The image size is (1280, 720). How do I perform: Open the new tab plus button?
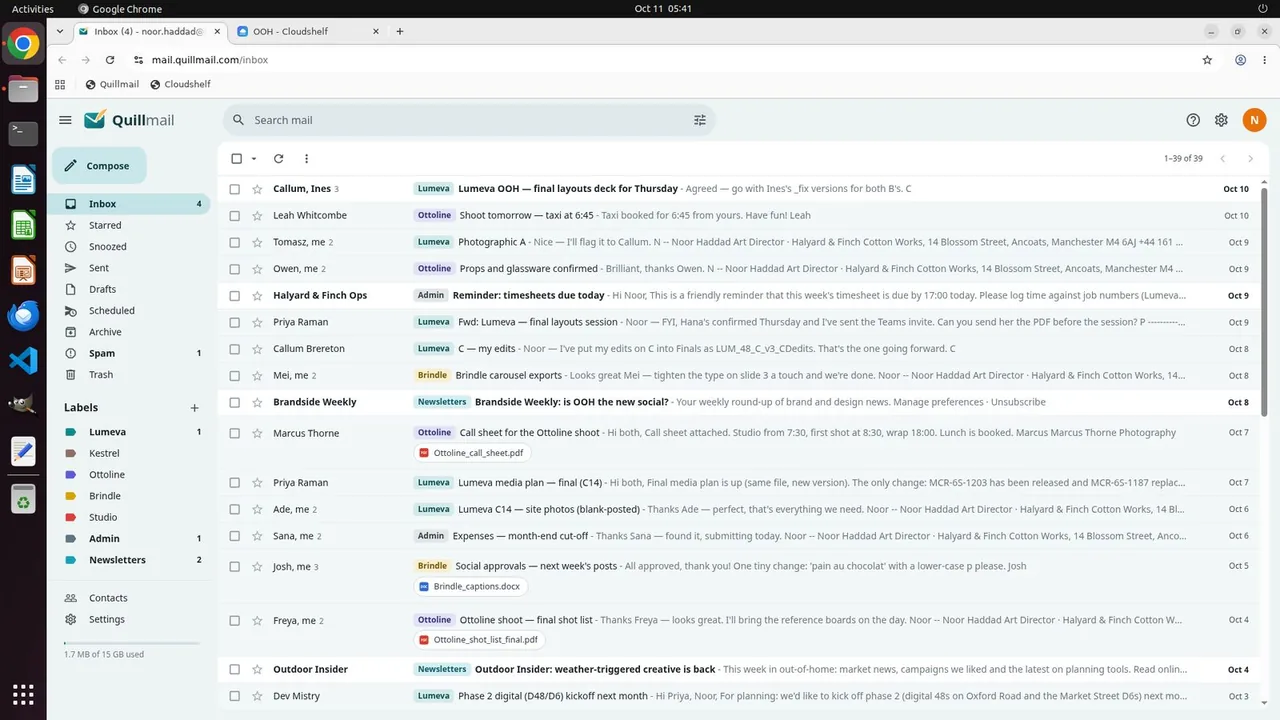click(400, 31)
